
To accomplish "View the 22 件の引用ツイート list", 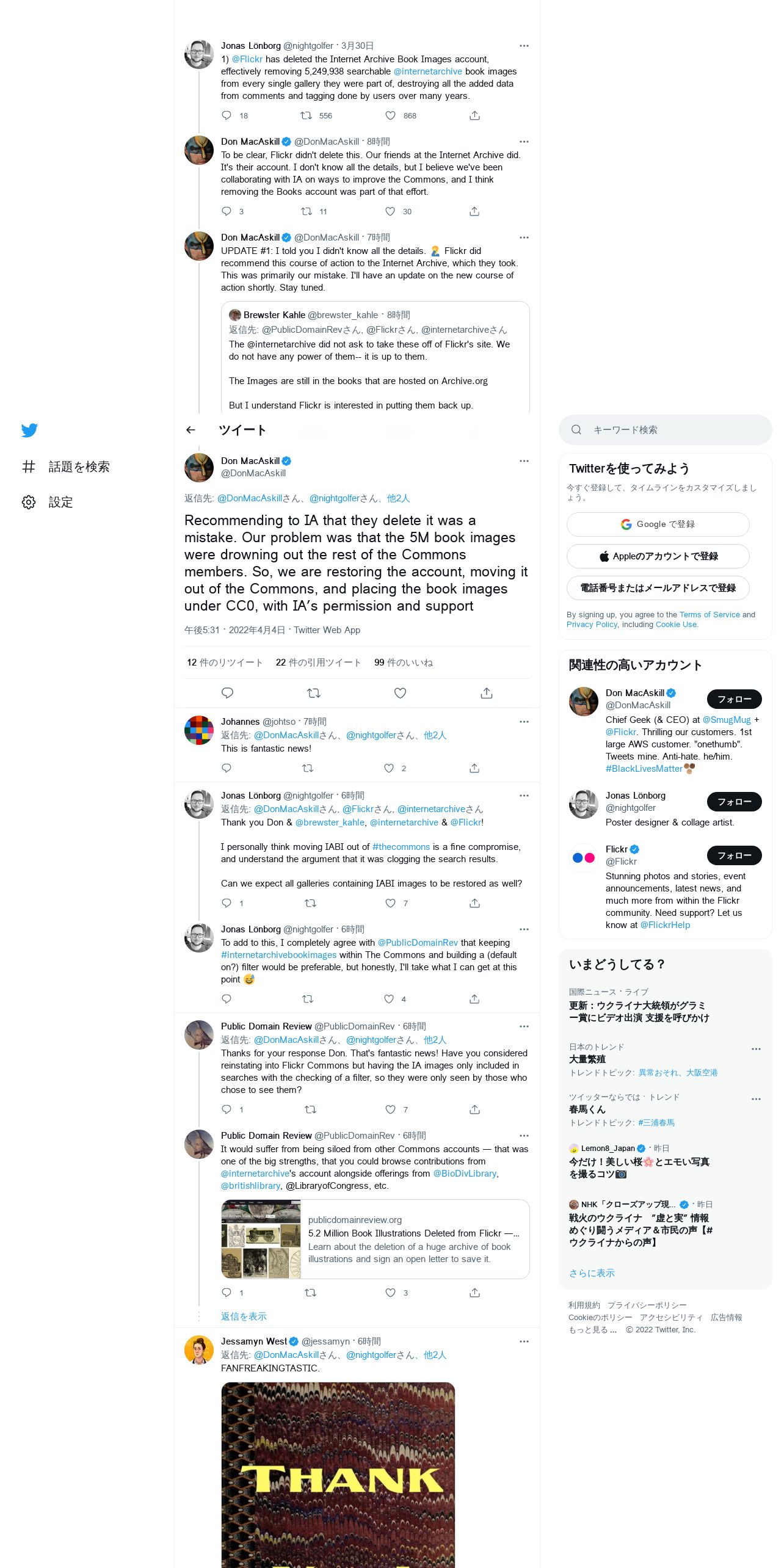I will pyautogui.click(x=318, y=662).
